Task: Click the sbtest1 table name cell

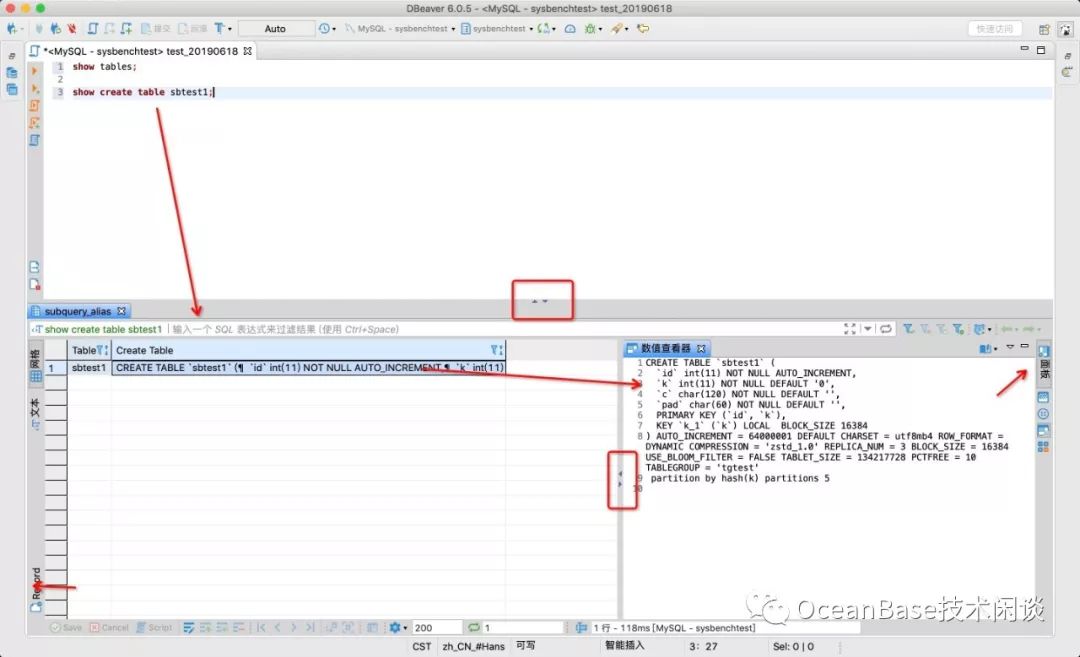Action: 89,368
